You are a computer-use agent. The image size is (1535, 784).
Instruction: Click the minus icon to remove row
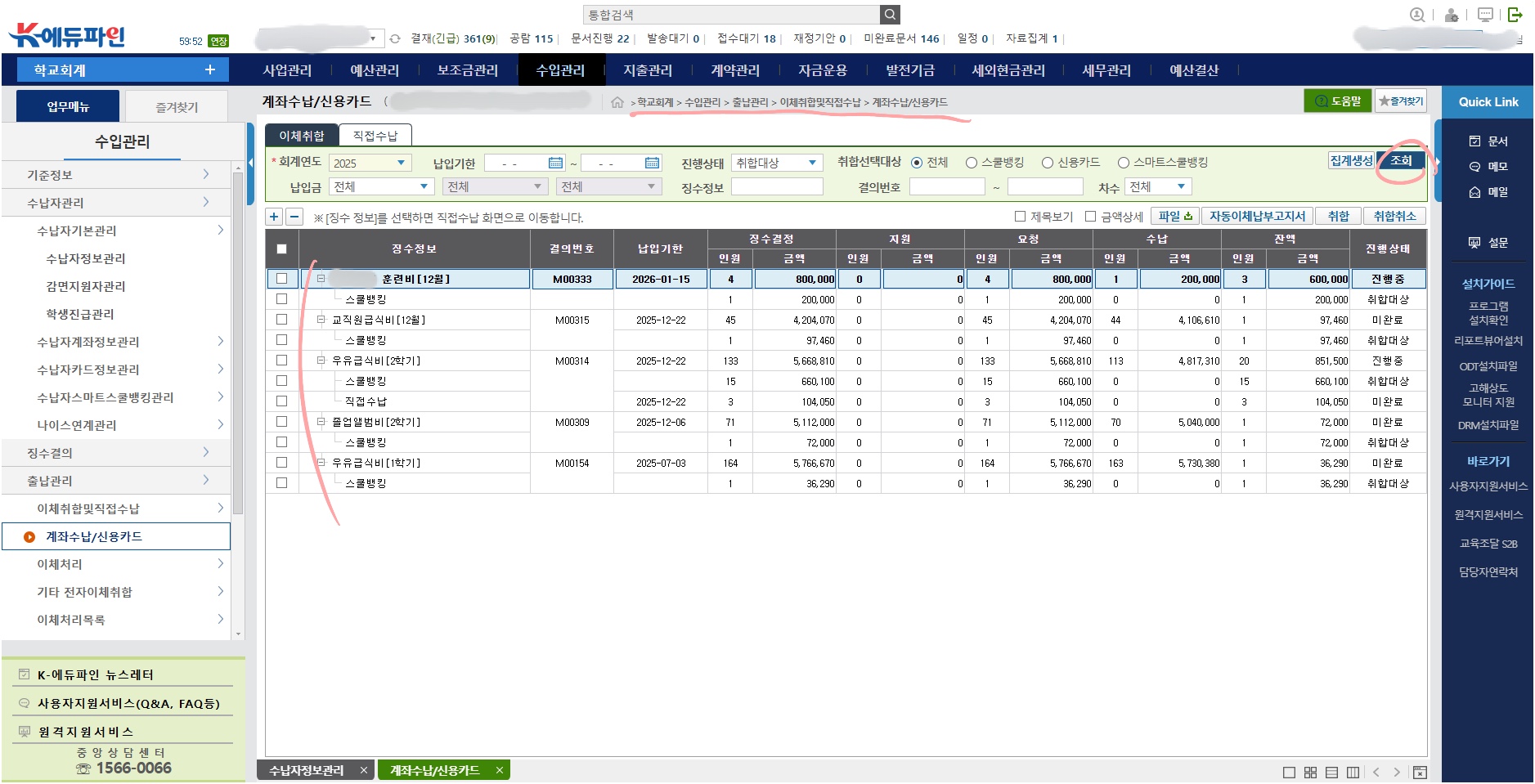coord(294,217)
